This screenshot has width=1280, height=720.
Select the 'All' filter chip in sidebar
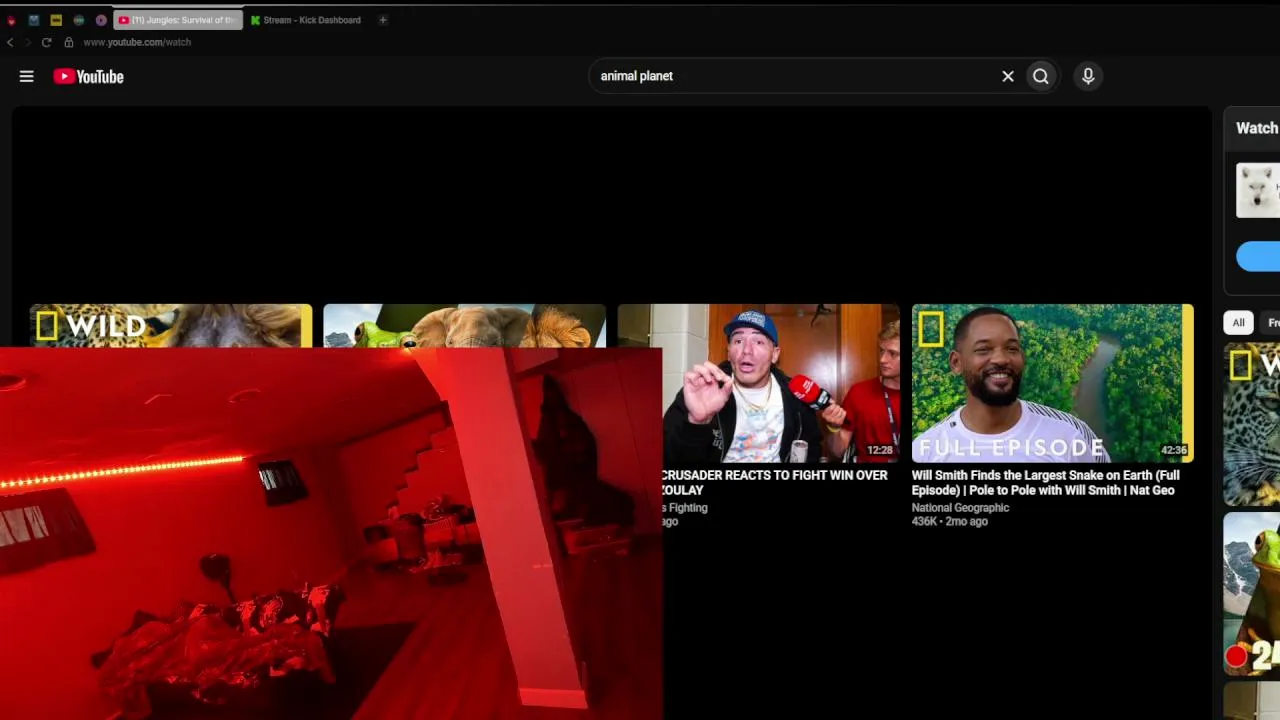pyautogui.click(x=1238, y=322)
